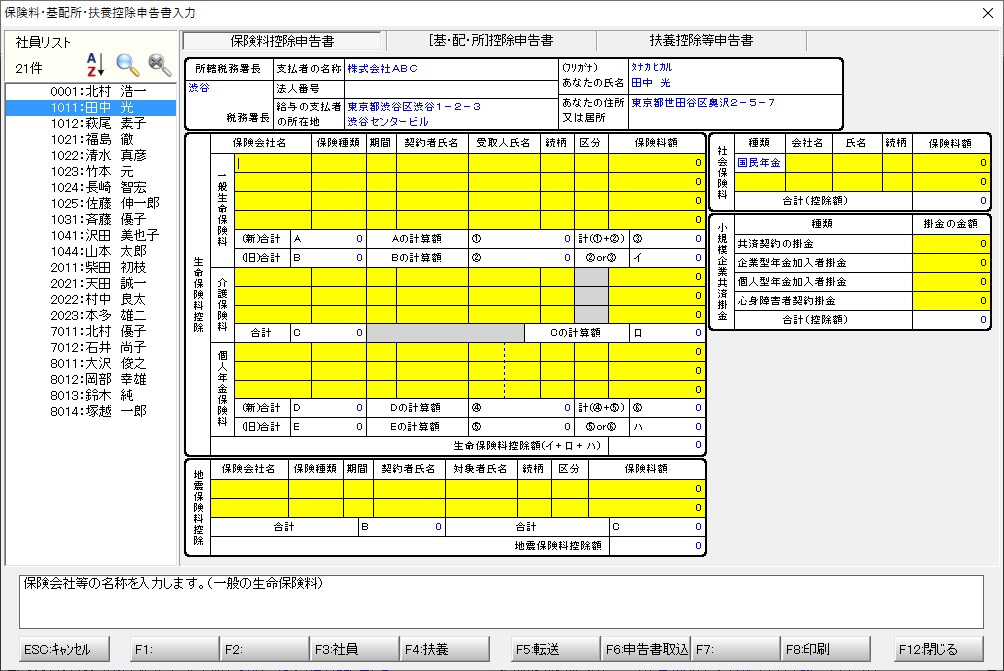Select employee 1012:萩尾 素子
Screen dimensions: 1004x671
pos(91,124)
